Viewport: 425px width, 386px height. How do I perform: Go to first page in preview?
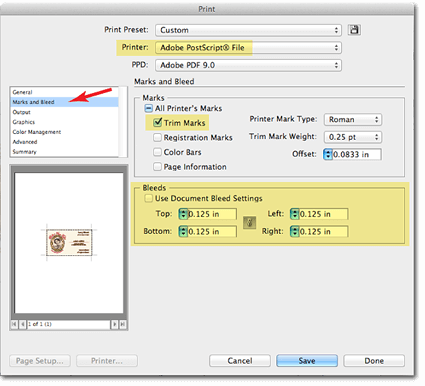pyautogui.click(x=14, y=324)
